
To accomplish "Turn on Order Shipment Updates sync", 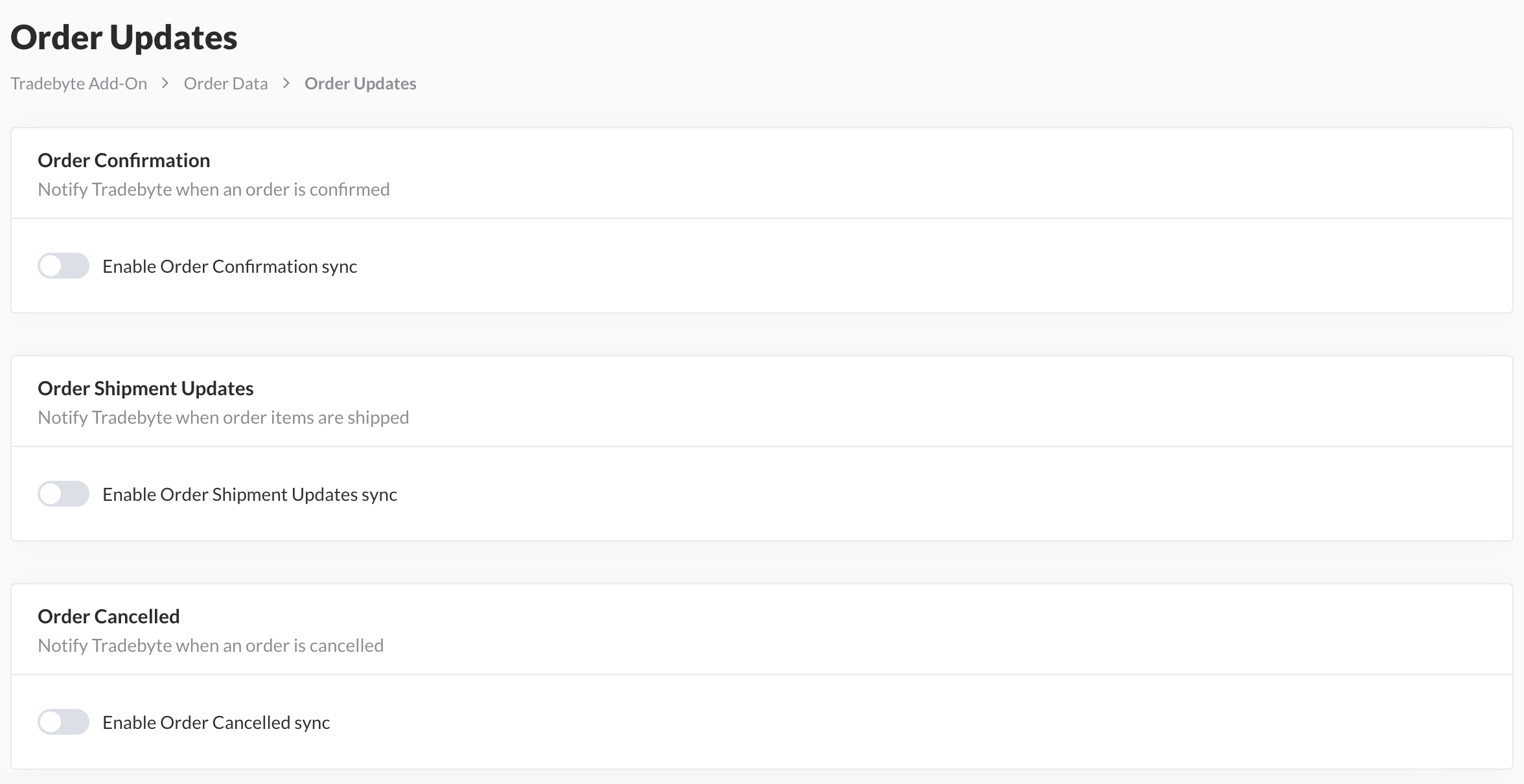I will pos(63,494).
